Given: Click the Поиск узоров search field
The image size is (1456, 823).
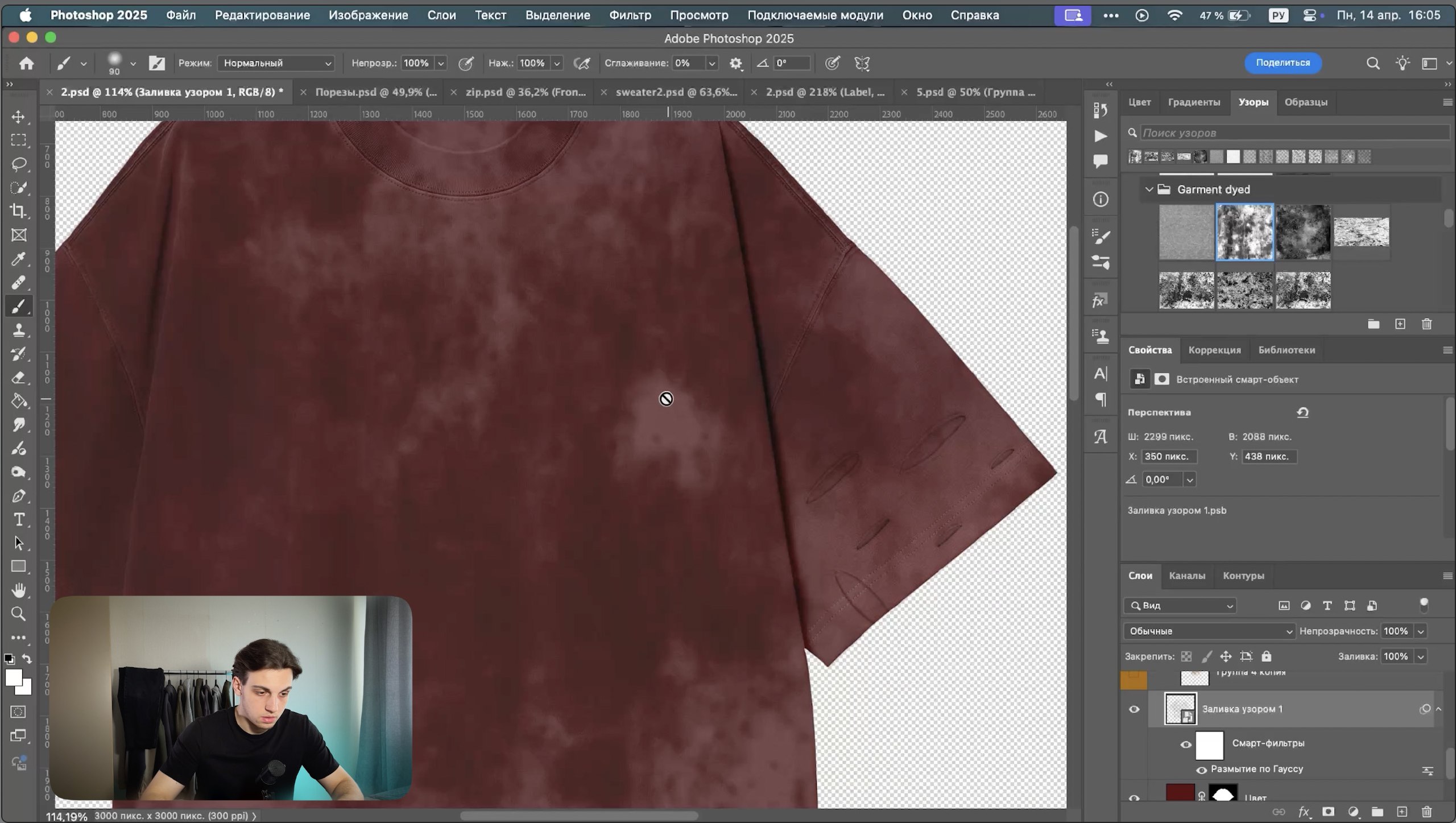Looking at the screenshot, I should pyautogui.click(x=1291, y=133).
